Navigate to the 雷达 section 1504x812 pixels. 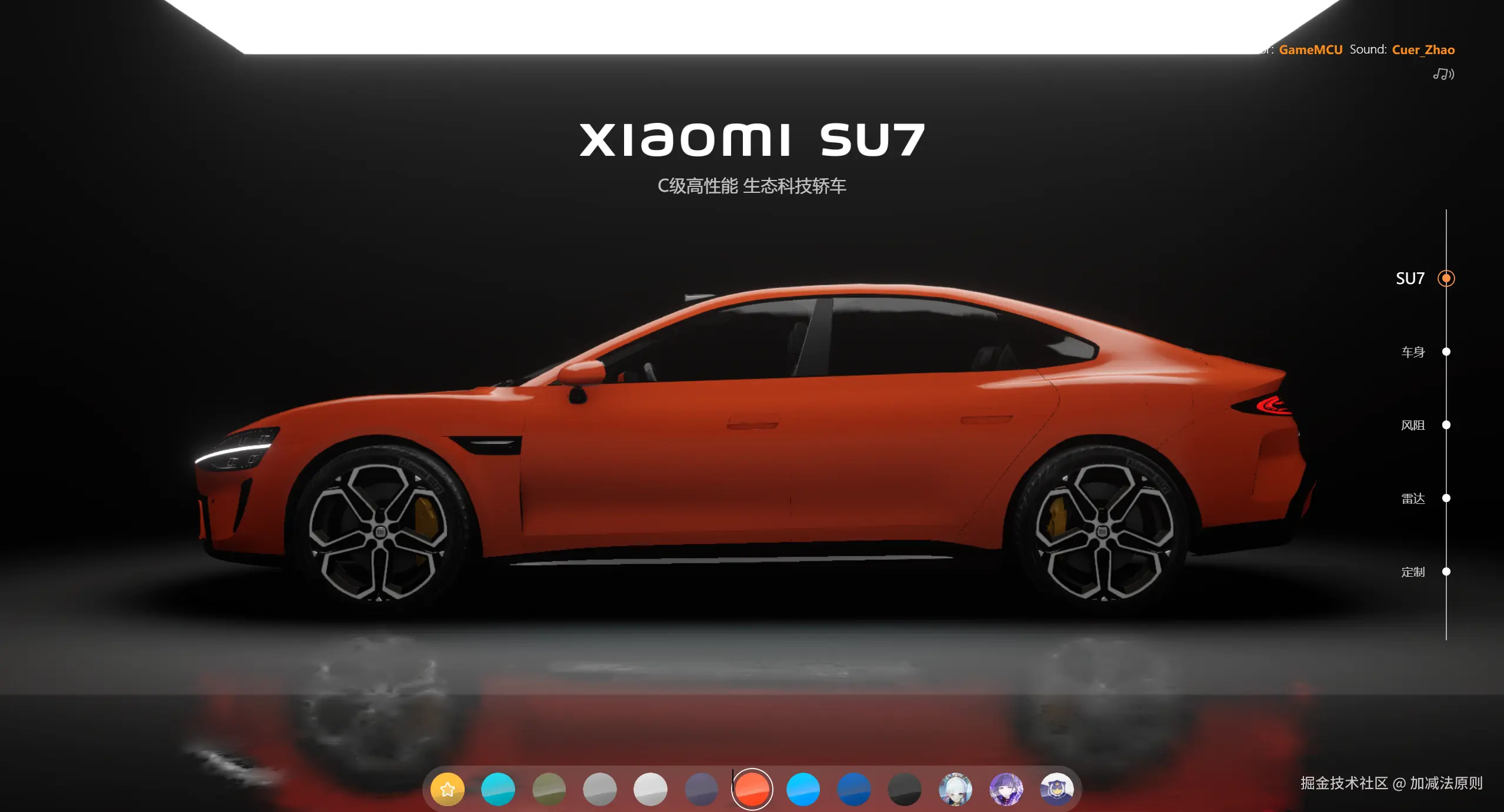pyautogui.click(x=1426, y=499)
